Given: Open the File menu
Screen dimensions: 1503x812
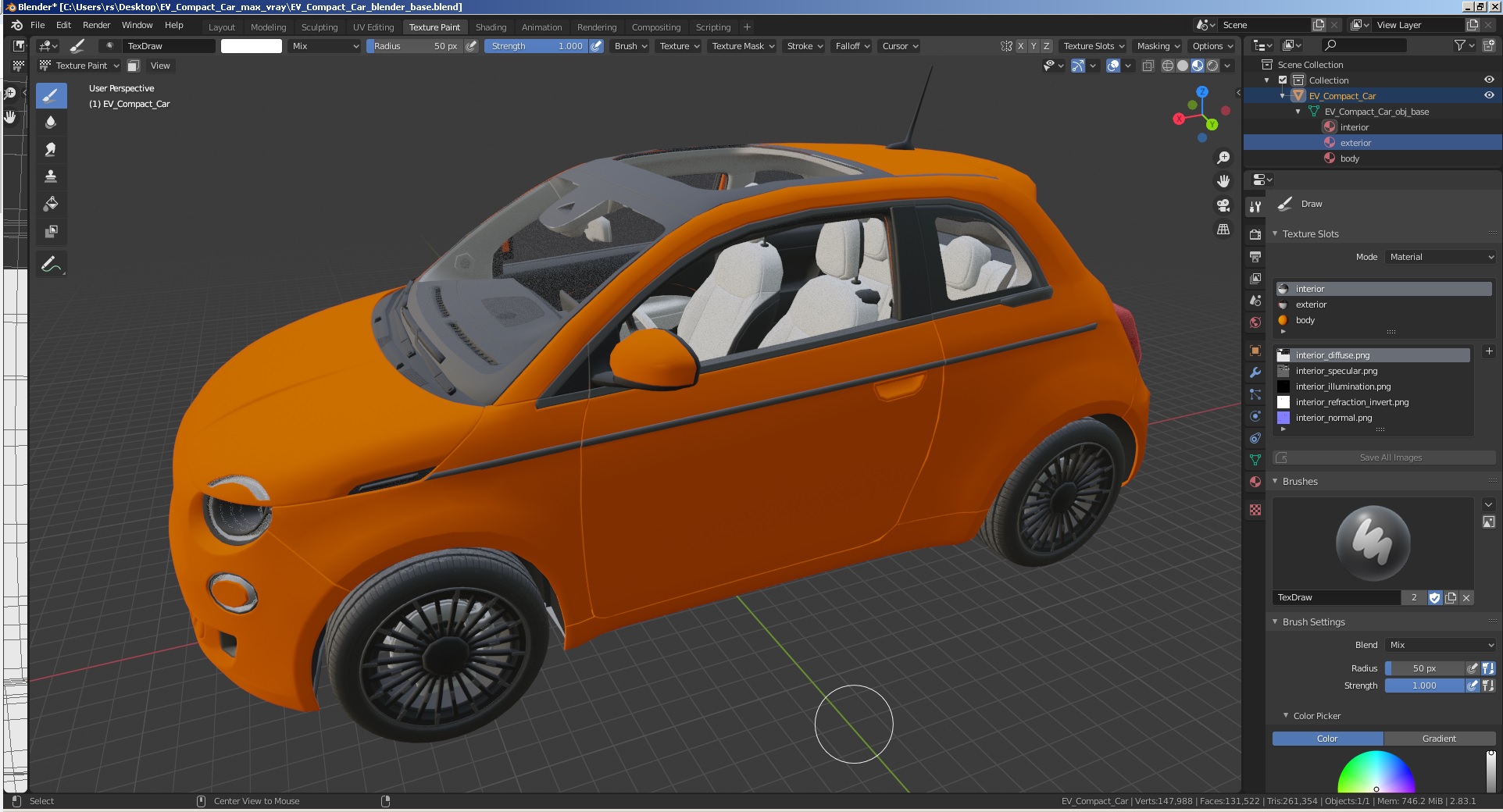Looking at the screenshot, I should click(37, 25).
